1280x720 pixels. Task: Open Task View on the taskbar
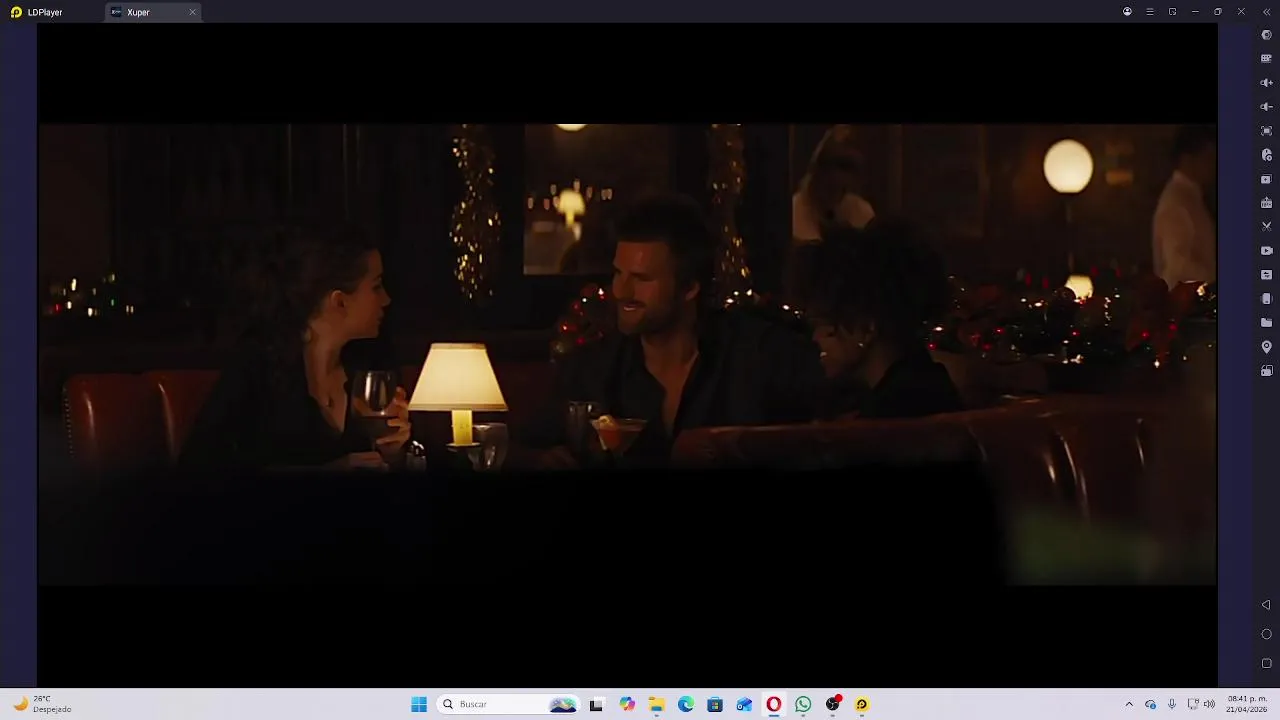click(x=596, y=704)
